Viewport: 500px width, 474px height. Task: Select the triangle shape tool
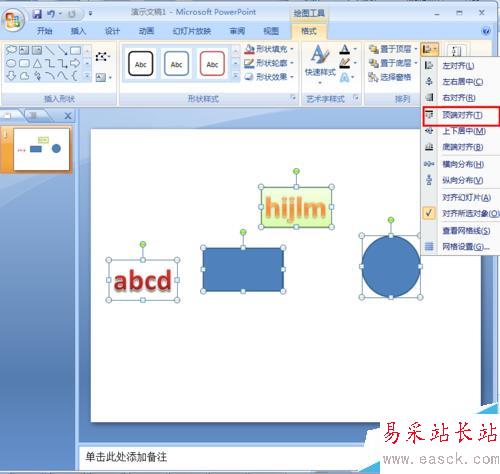(x=37, y=63)
